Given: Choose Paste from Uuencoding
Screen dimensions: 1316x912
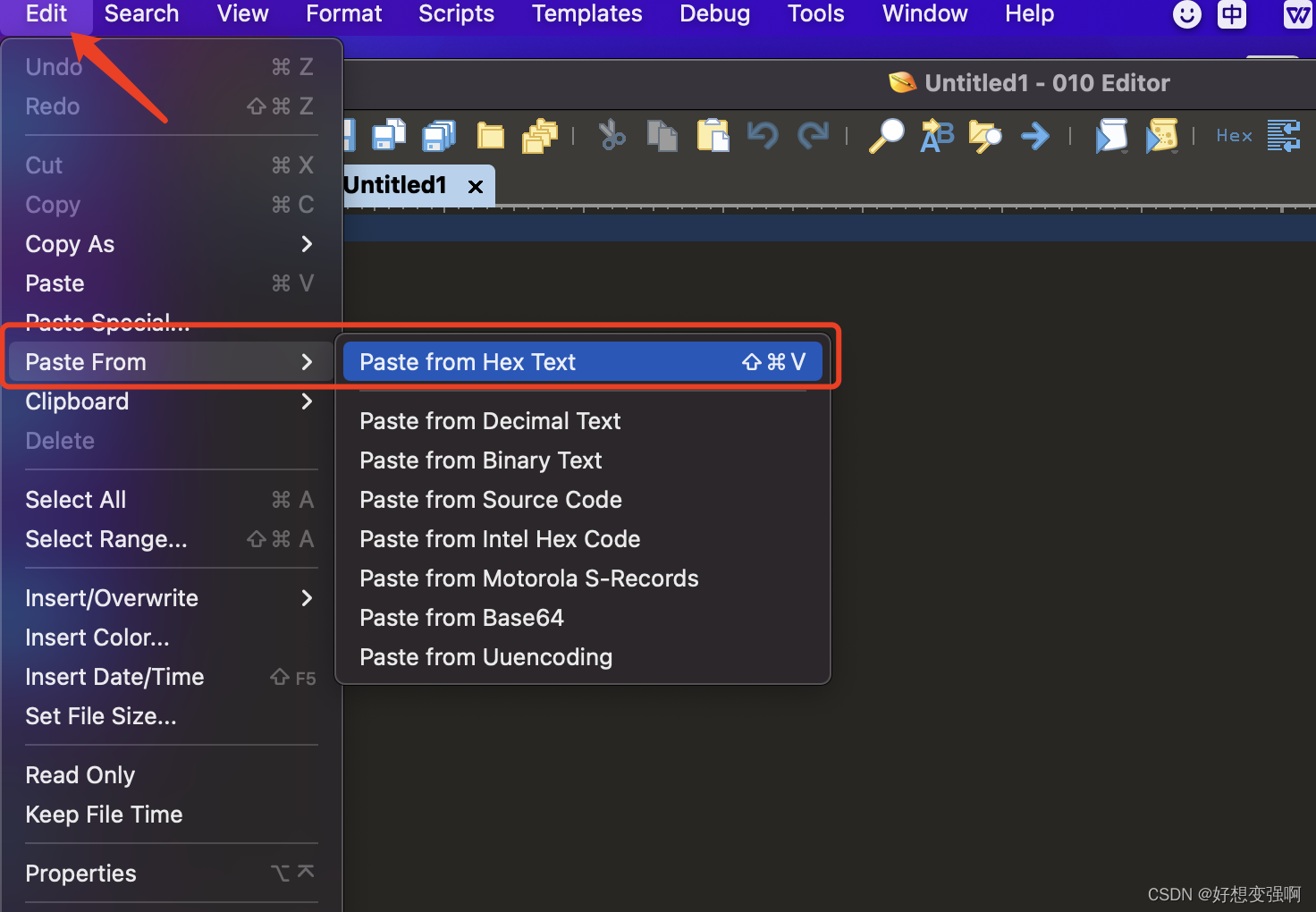Looking at the screenshot, I should 582,657.
